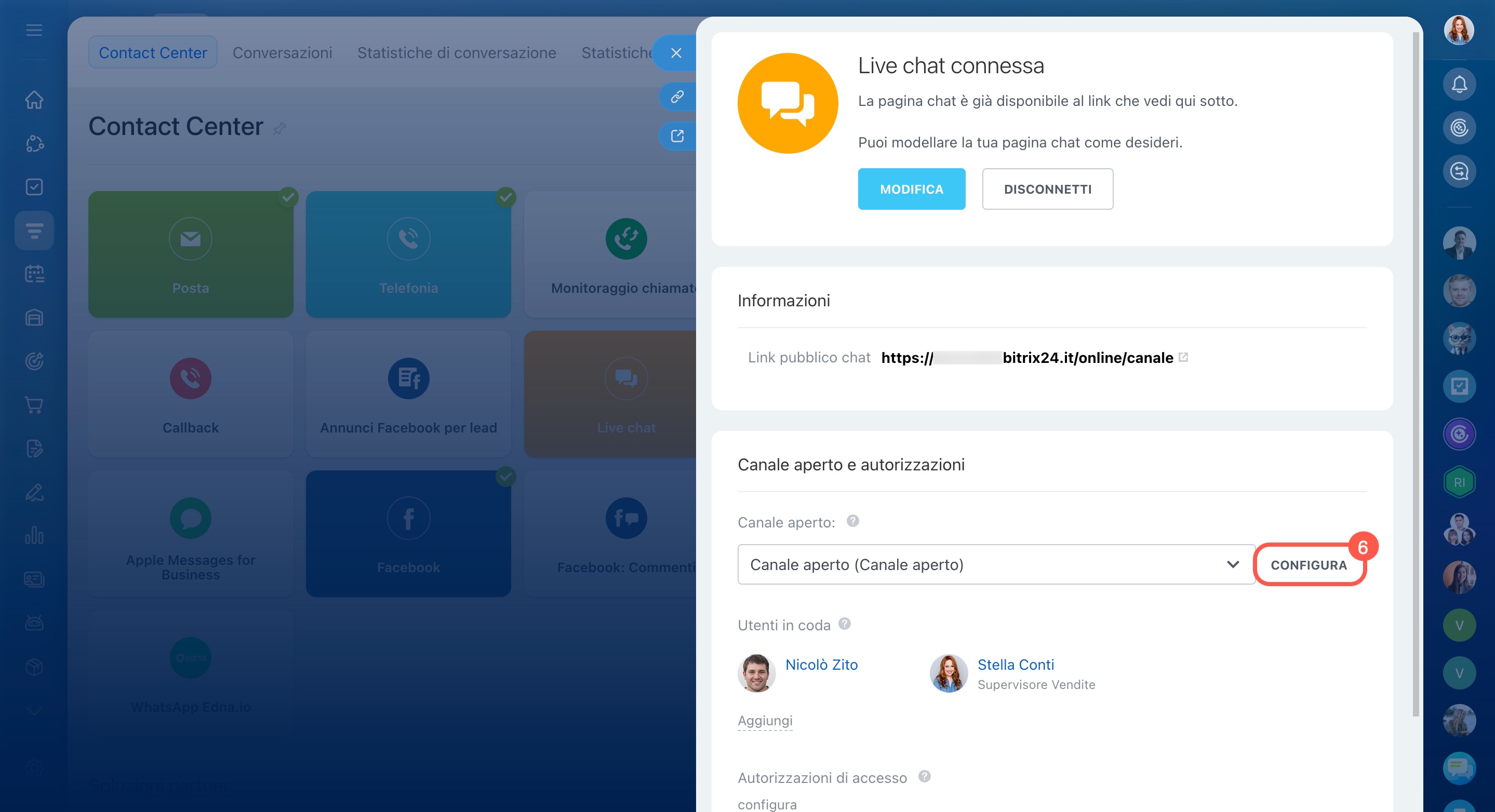Switch to the Conversazioni tab
Image resolution: width=1495 pixels, height=812 pixels.
[282, 53]
